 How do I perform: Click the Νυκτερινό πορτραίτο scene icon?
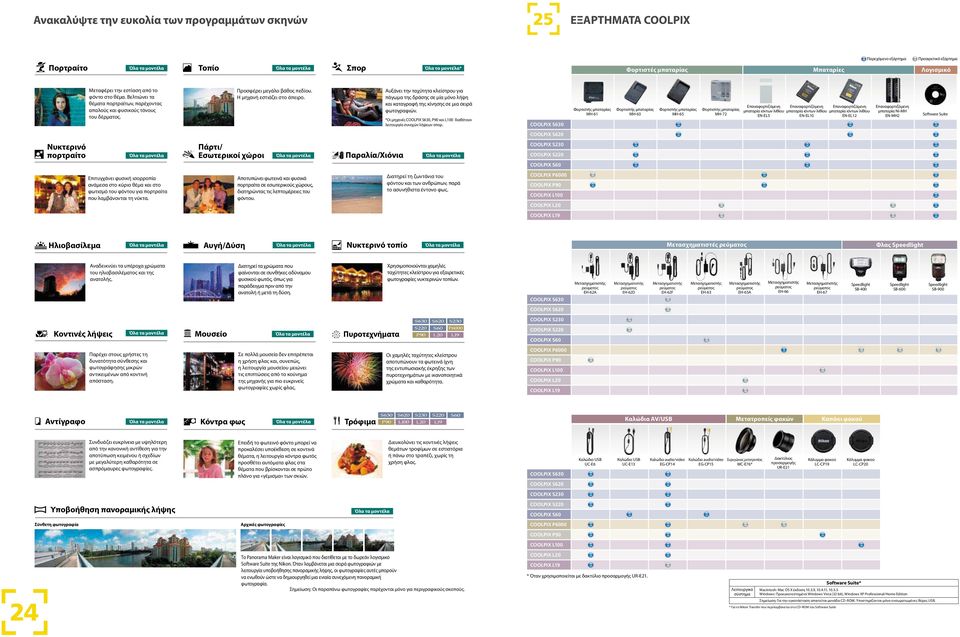(39, 154)
